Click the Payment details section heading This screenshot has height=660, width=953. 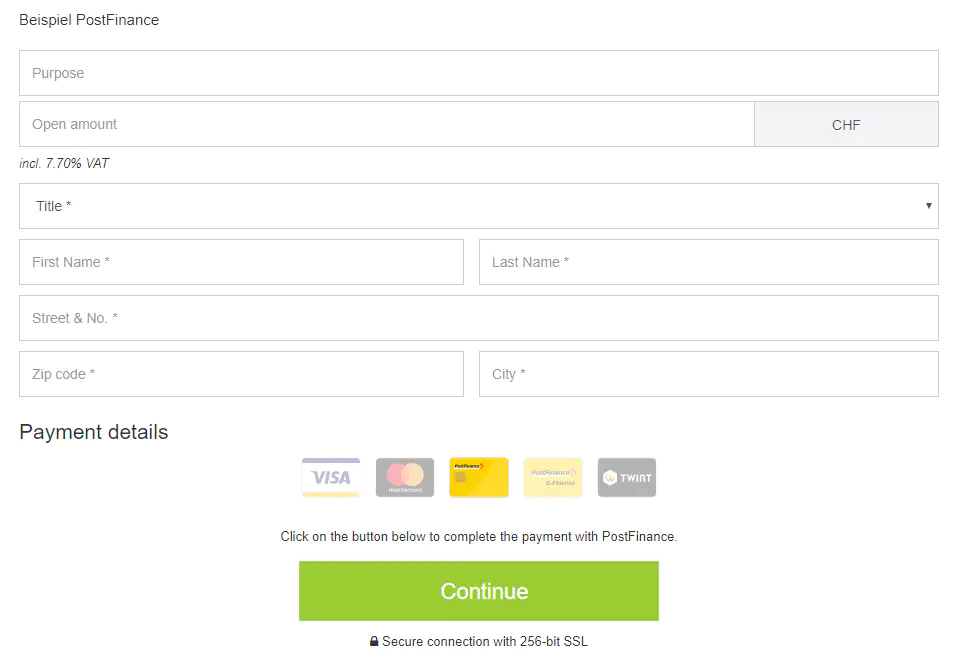click(94, 432)
